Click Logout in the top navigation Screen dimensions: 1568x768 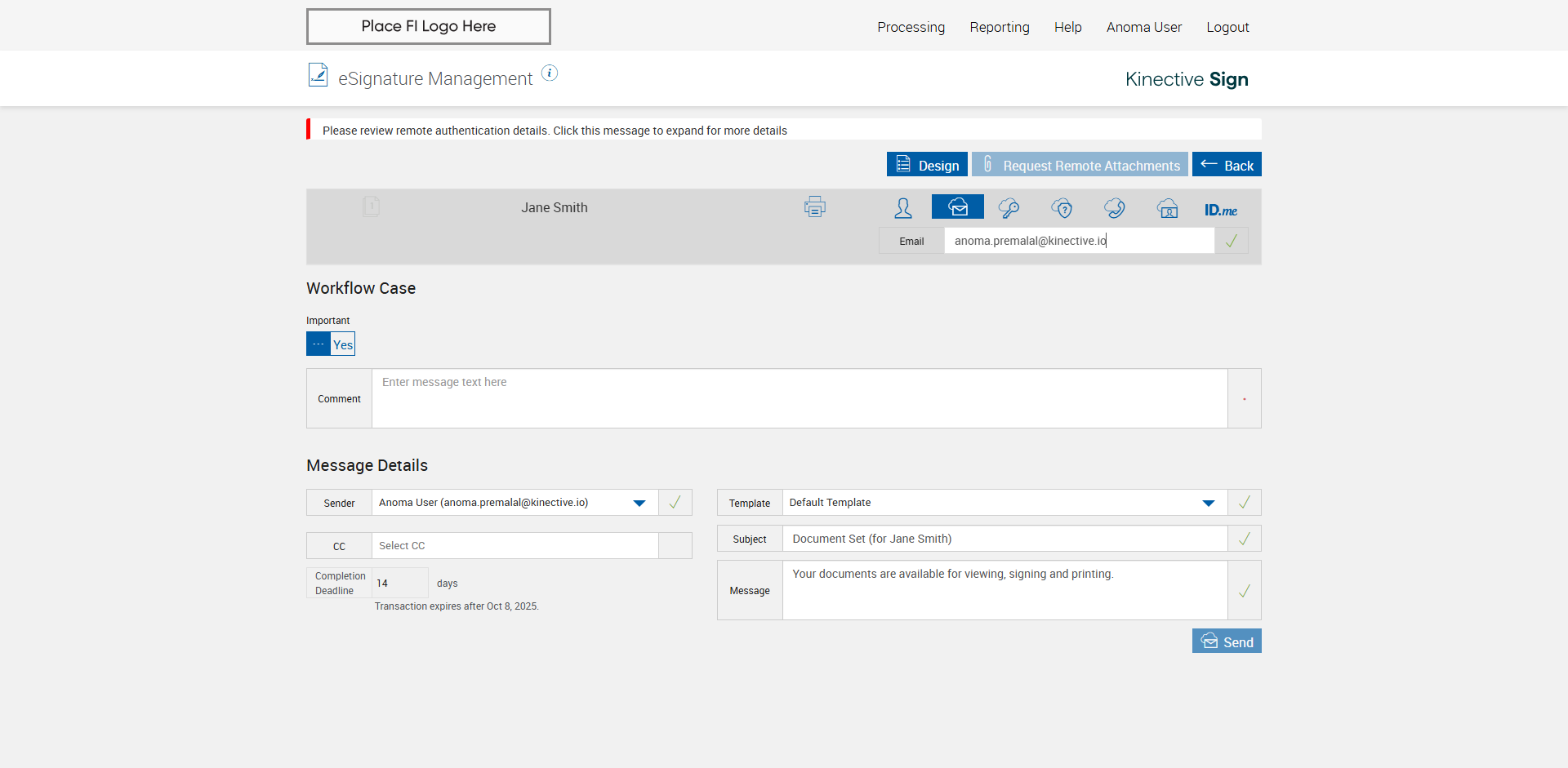(x=1227, y=27)
